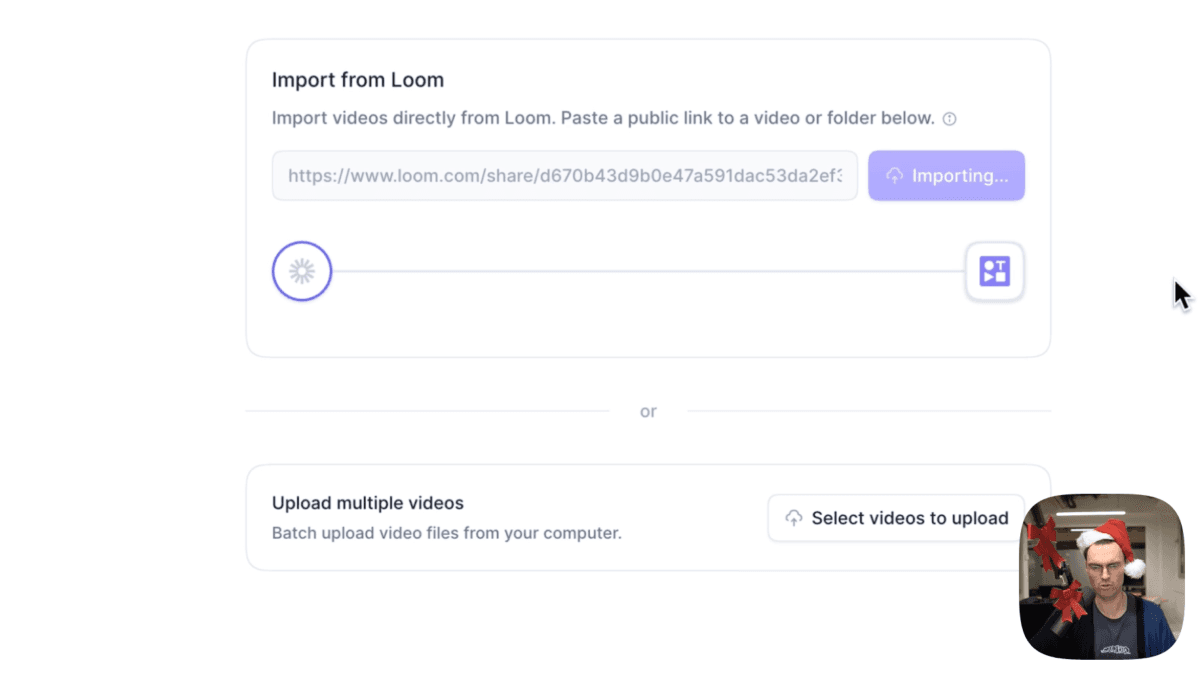Click the webcam video bubble thumbnail
The image size is (1200, 675).
(1101, 576)
